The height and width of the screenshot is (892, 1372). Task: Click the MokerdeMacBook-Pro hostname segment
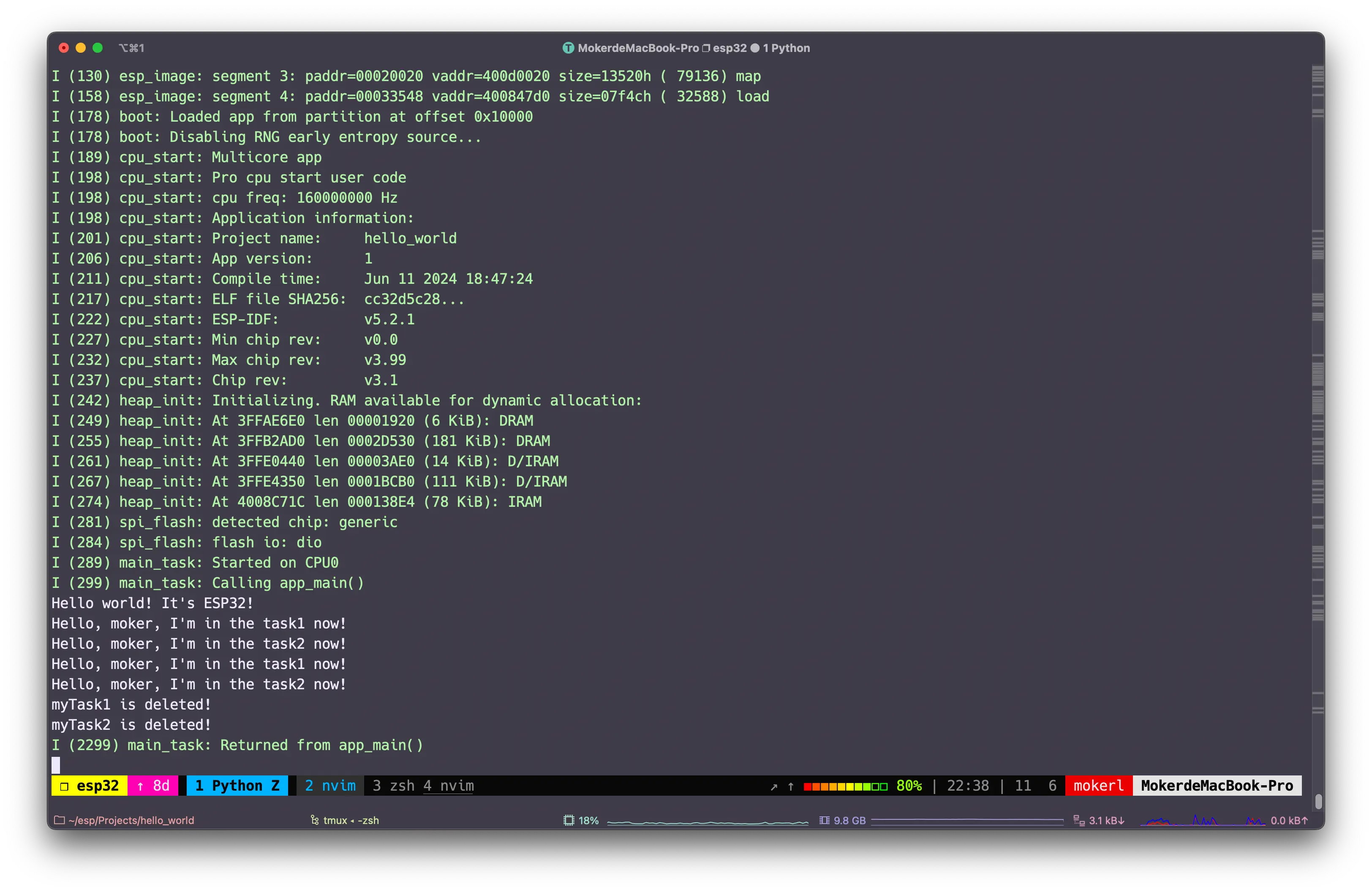[x=1217, y=786]
